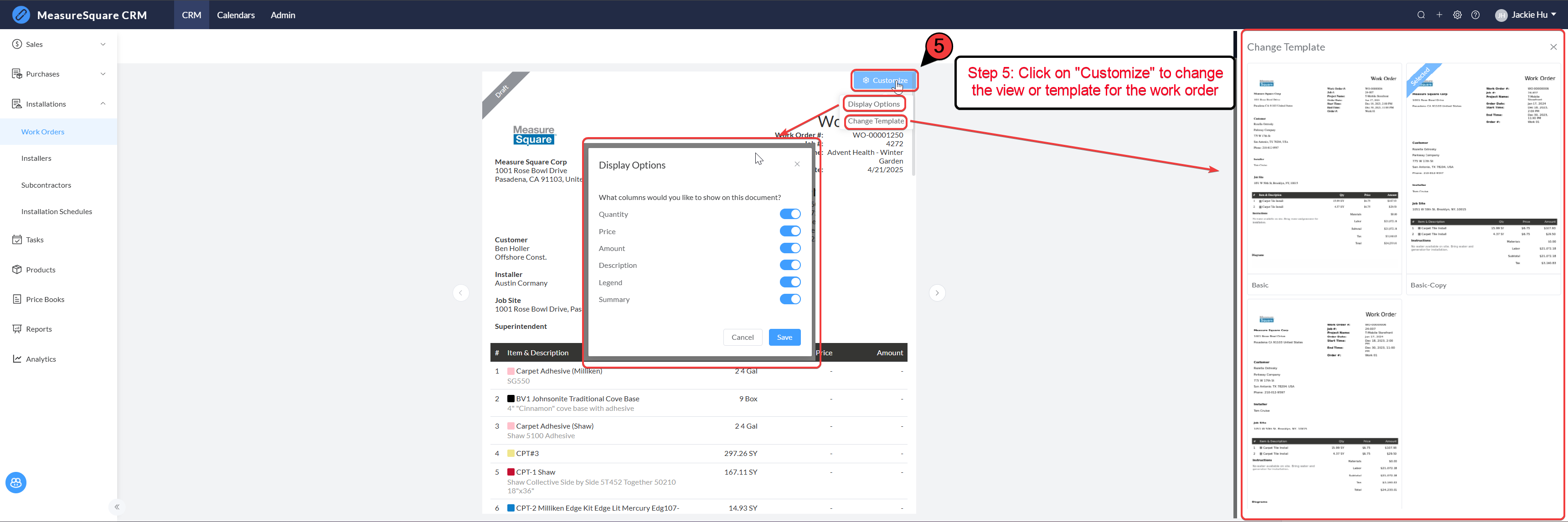Click Cancel in Display Options dialog
Viewport: 1568px width, 522px height.
coord(742,337)
